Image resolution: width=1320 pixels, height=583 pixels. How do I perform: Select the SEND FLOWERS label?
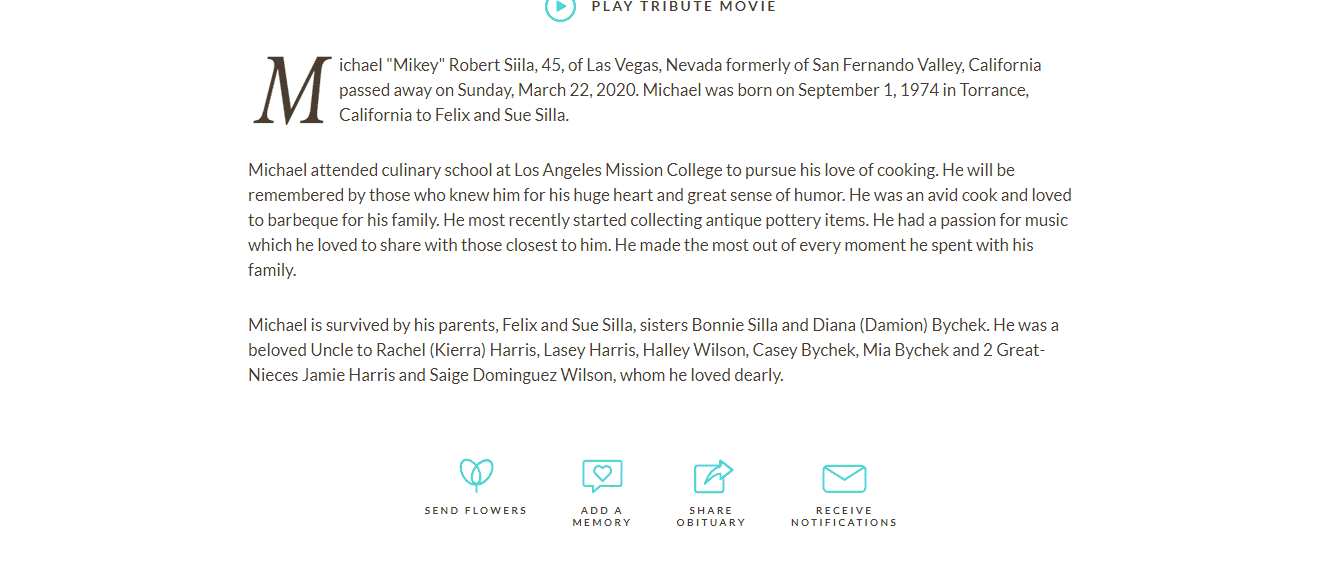point(476,511)
